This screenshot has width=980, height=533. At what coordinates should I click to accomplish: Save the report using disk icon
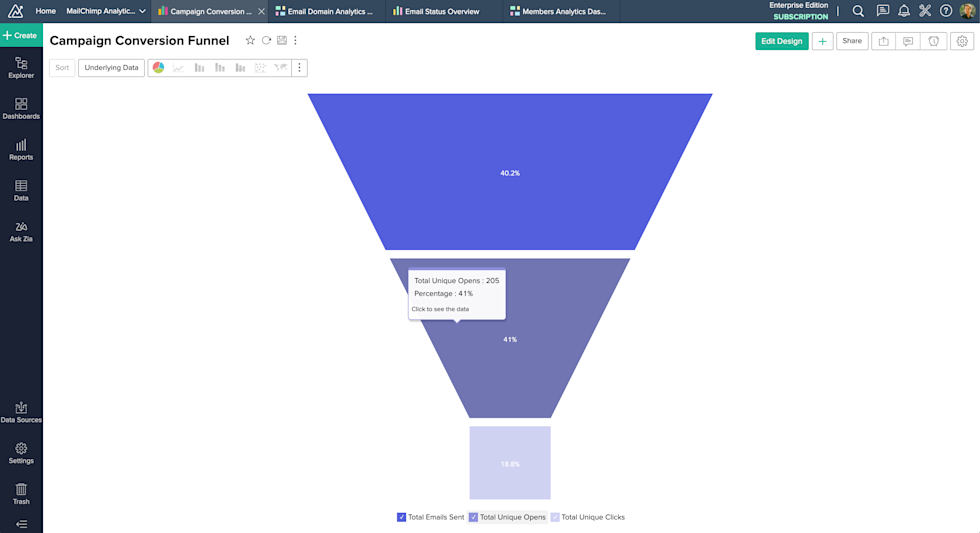pos(282,40)
